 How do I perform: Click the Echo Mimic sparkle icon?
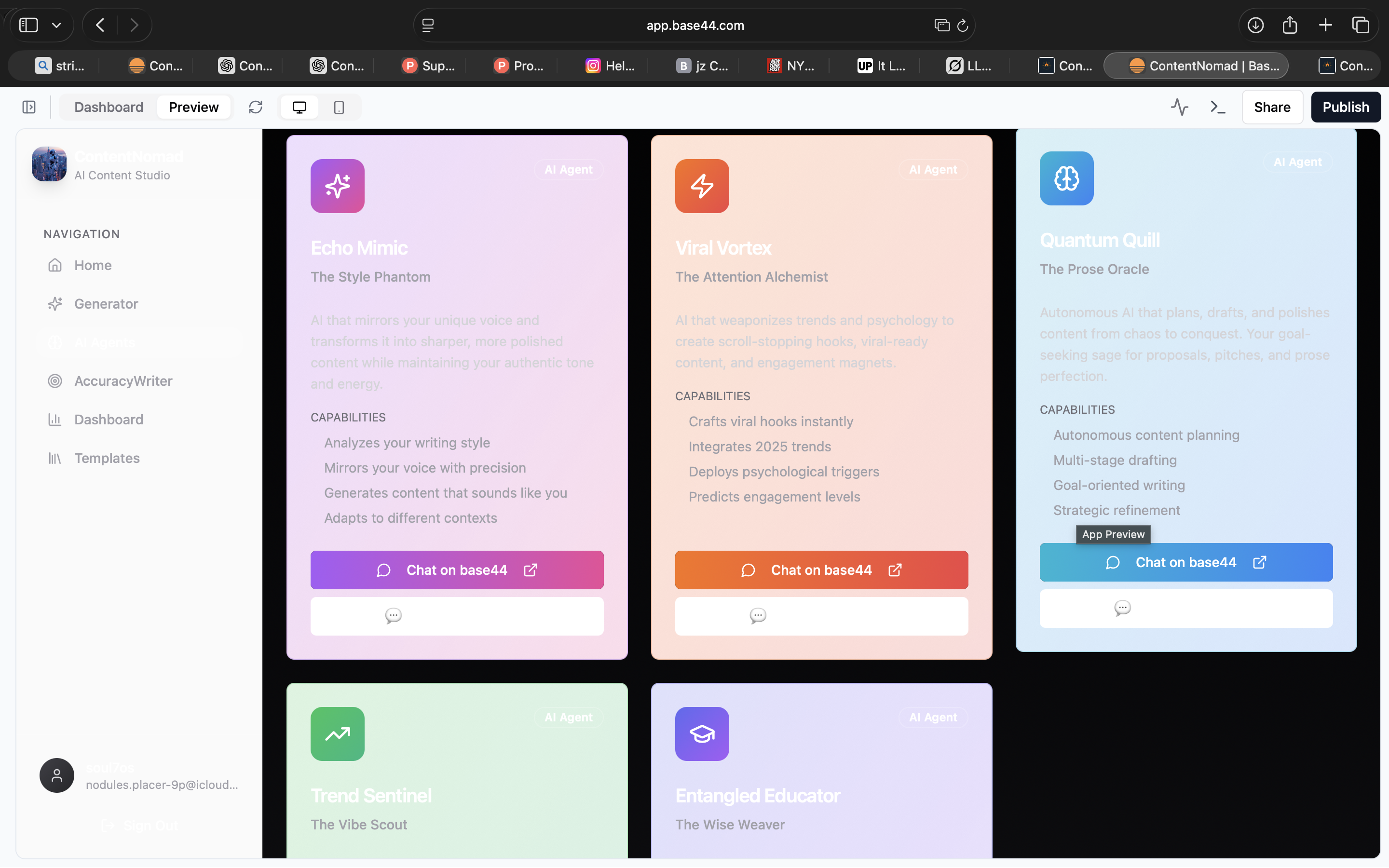click(x=338, y=186)
